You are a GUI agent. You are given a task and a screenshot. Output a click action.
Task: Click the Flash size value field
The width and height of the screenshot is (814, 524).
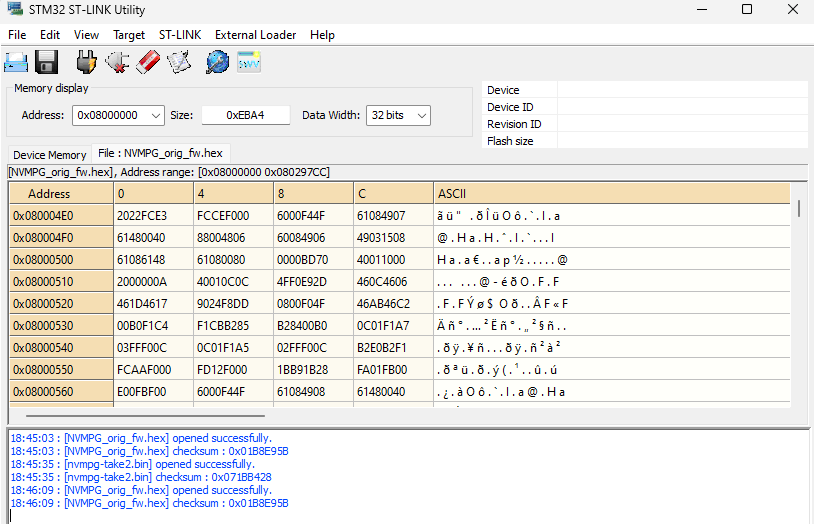point(682,141)
